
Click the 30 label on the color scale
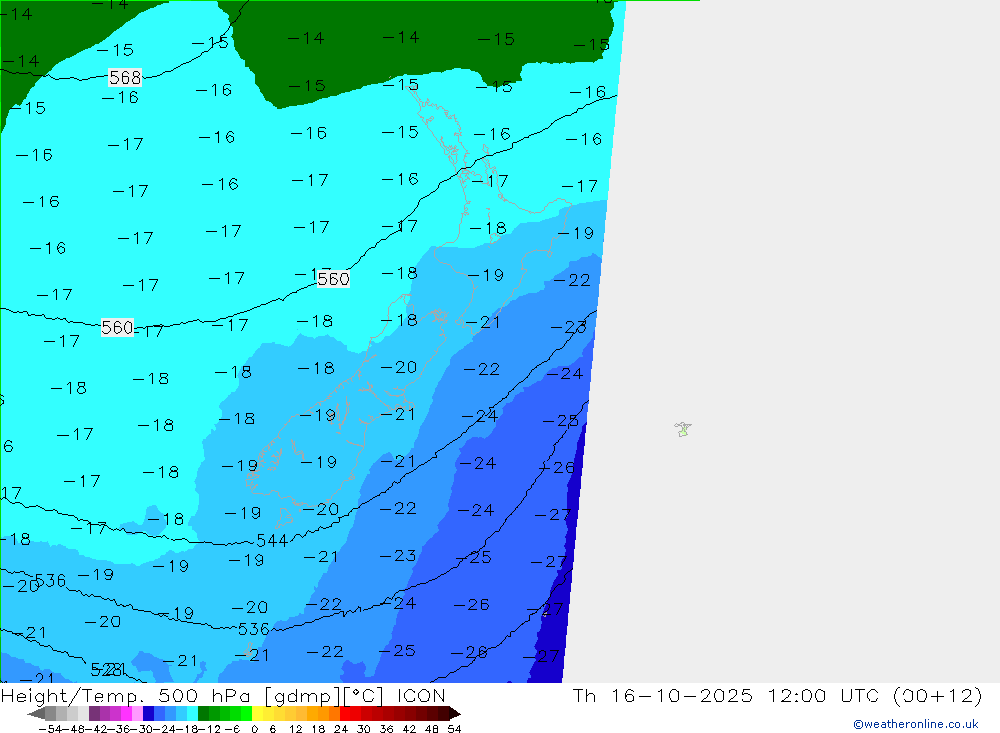[364, 729]
